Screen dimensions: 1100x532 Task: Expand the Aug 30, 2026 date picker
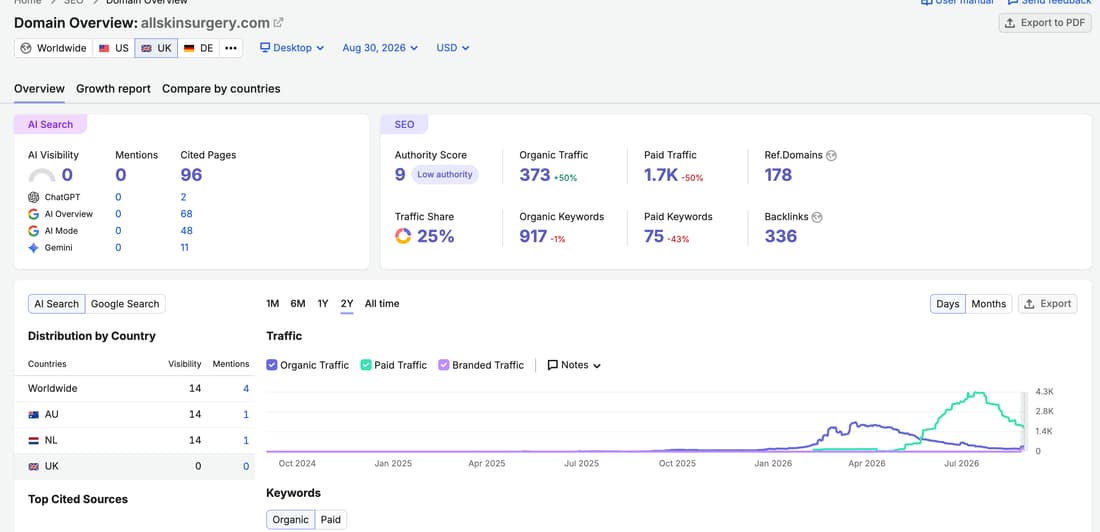coord(380,48)
